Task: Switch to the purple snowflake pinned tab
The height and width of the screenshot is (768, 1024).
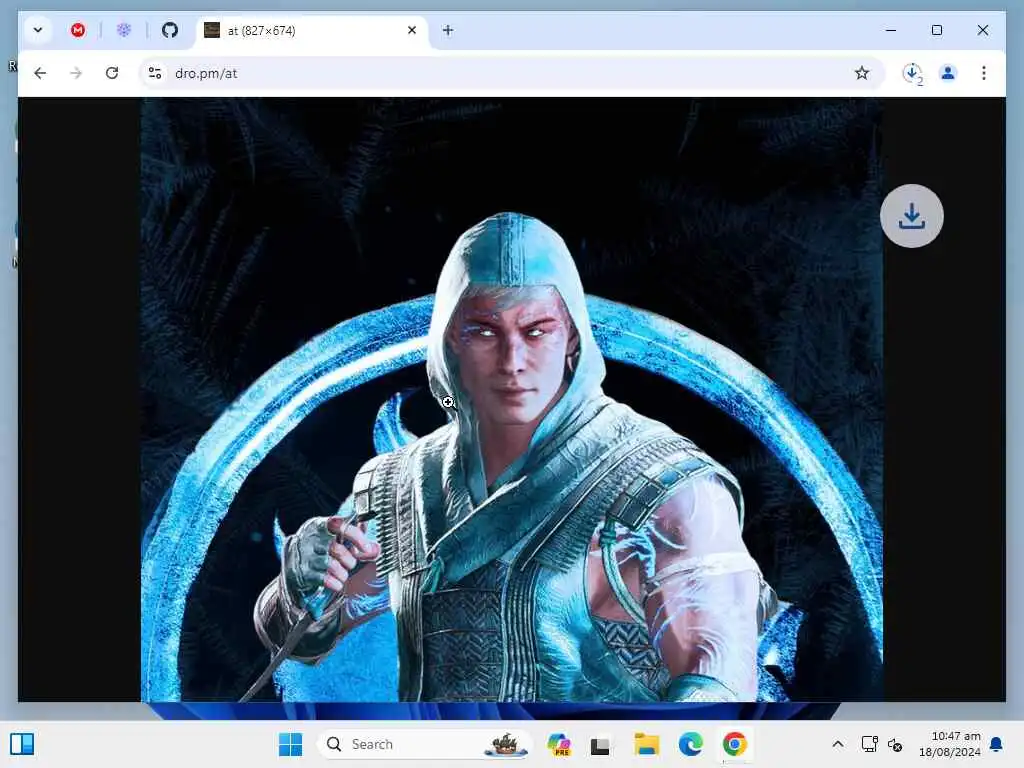Action: click(x=123, y=30)
